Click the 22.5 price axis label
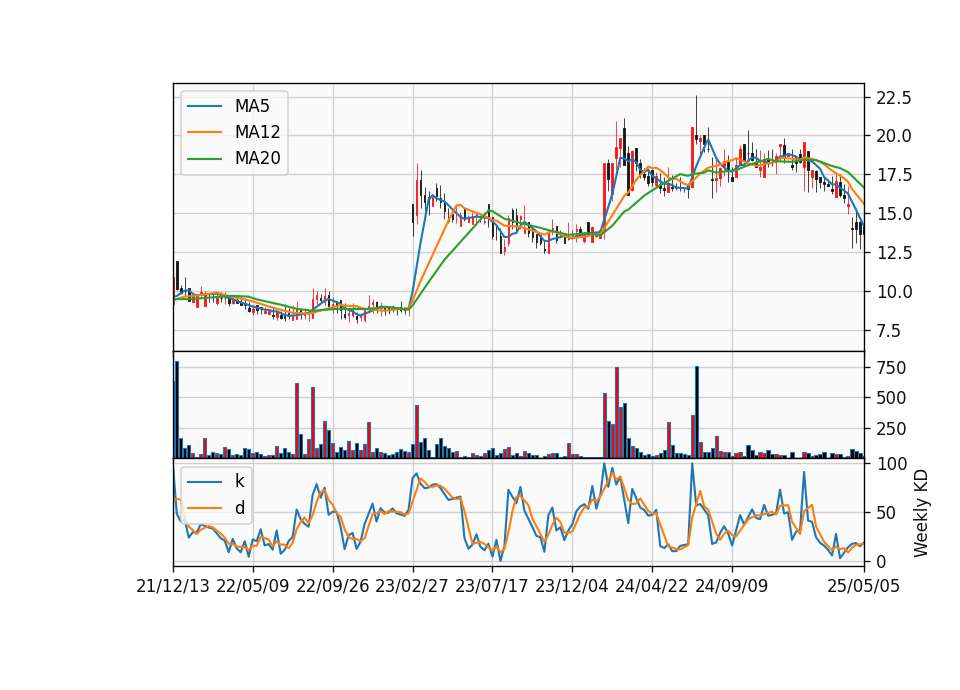 894,97
